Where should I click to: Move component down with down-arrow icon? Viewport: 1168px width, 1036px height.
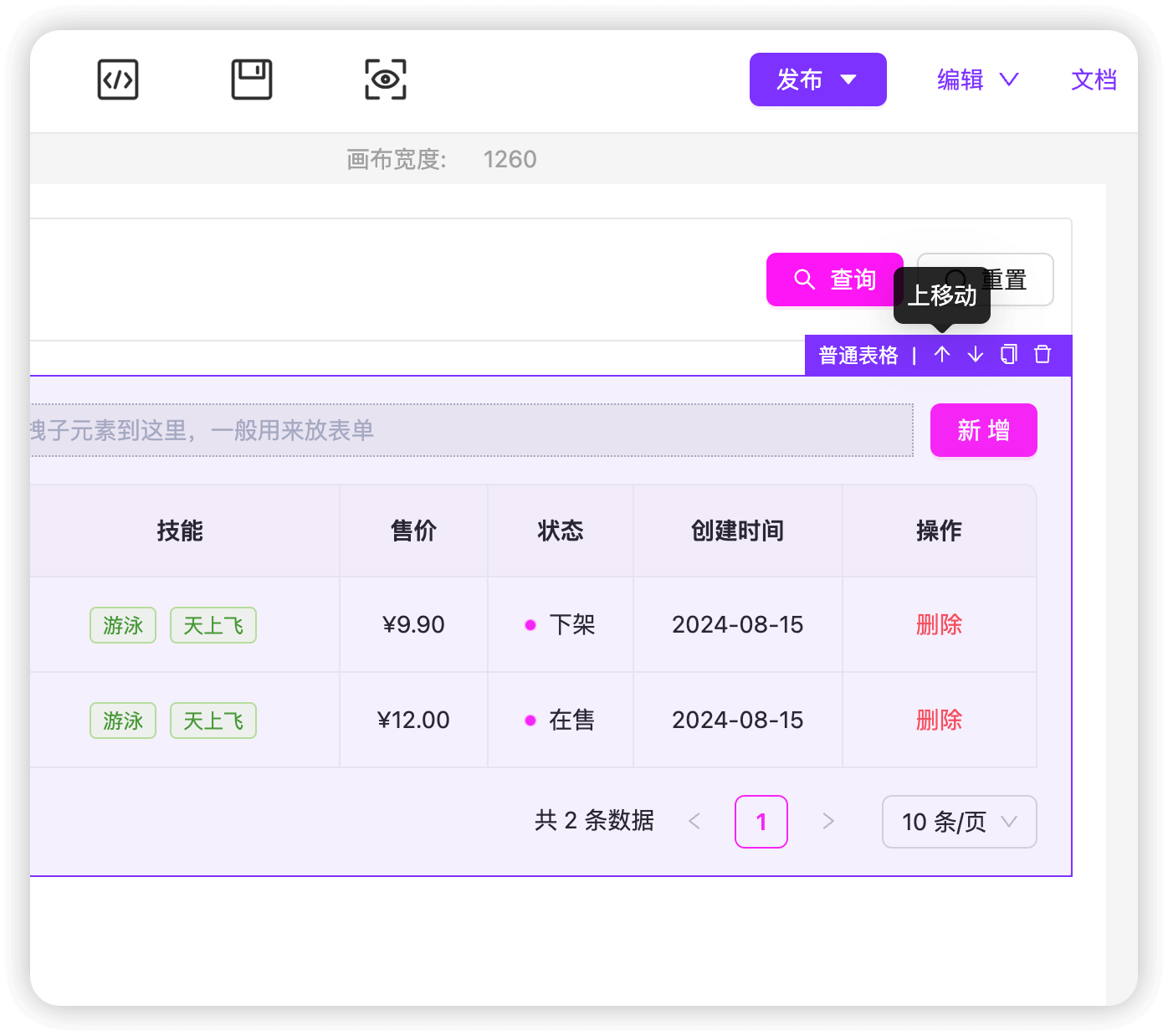(976, 355)
